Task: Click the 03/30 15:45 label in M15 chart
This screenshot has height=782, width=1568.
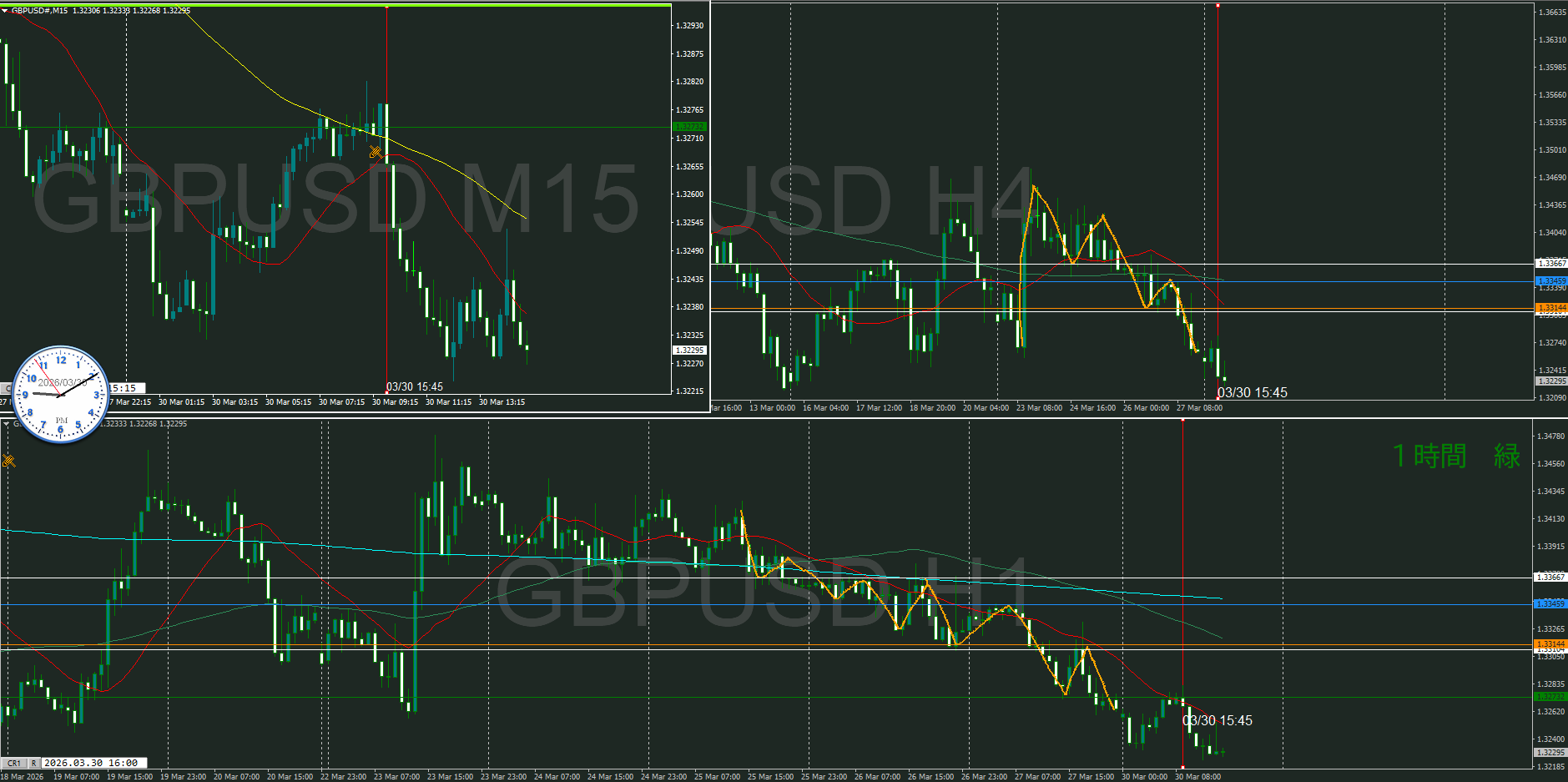Action: point(415,387)
